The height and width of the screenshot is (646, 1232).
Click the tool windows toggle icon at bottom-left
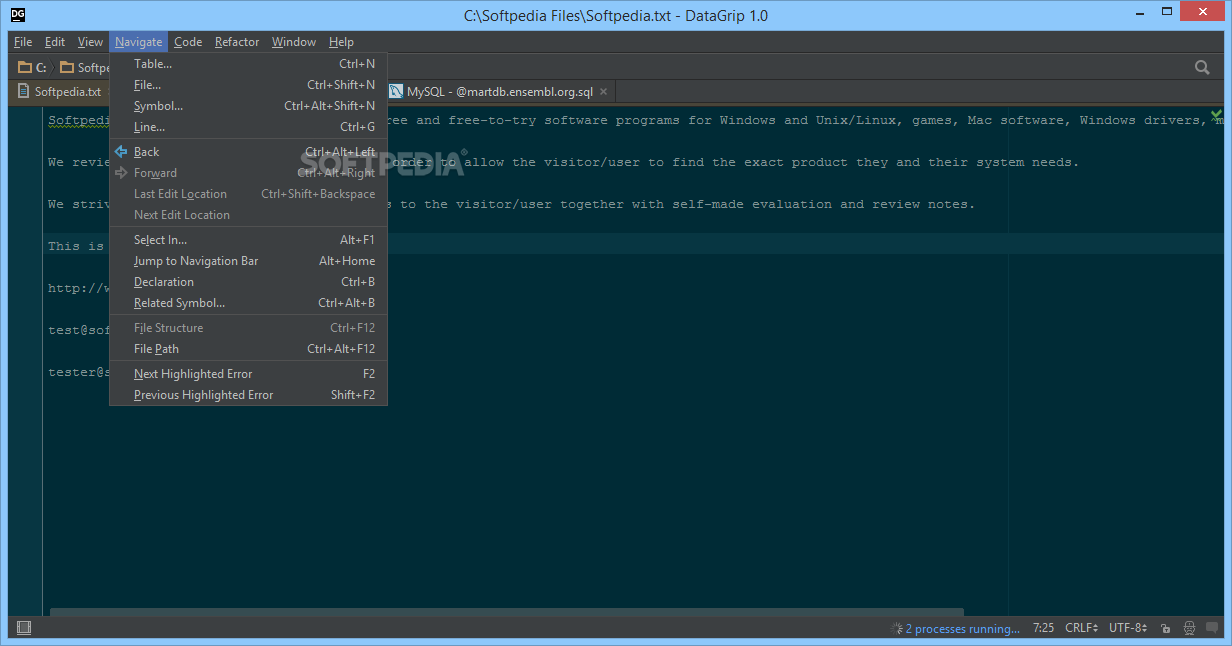[24, 628]
